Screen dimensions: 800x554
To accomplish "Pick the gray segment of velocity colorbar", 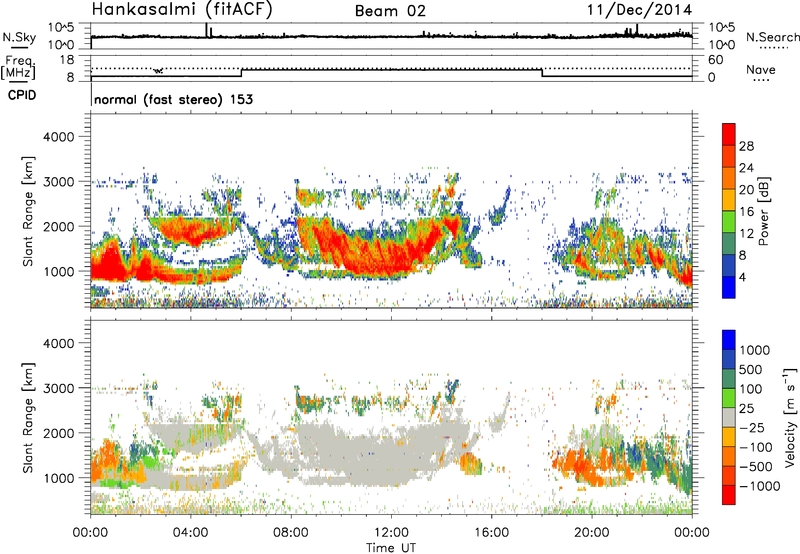I will click(x=729, y=417).
